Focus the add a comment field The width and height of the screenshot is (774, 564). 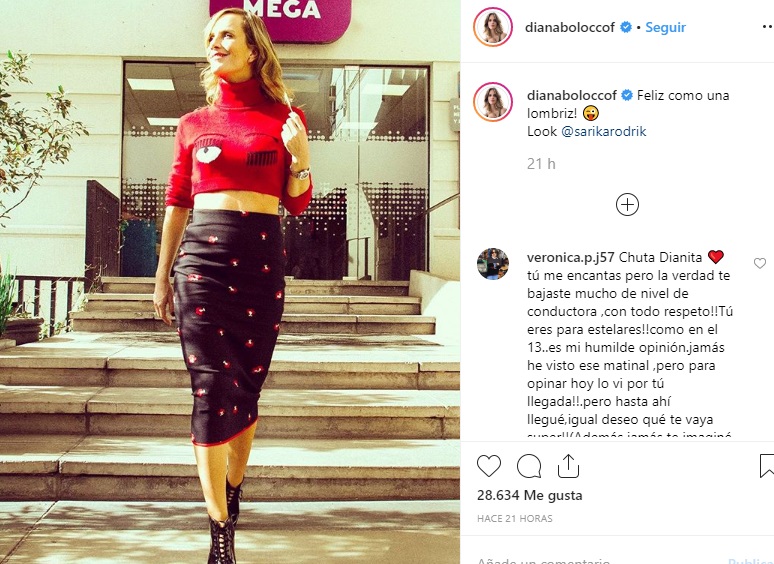pos(592,560)
